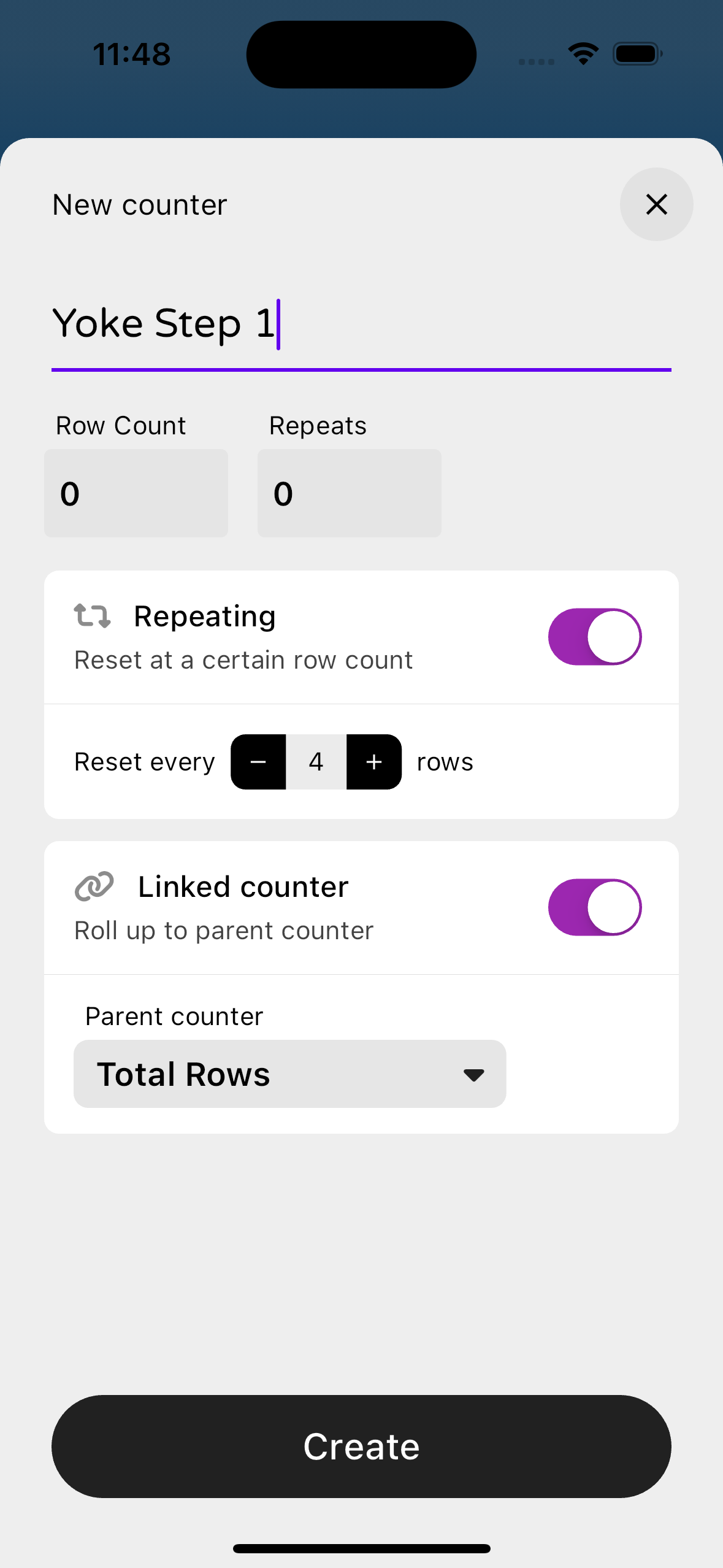The width and height of the screenshot is (723, 1568).
Task: Click the reset rows value 4
Action: pyautogui.click(x=316, y=762)
